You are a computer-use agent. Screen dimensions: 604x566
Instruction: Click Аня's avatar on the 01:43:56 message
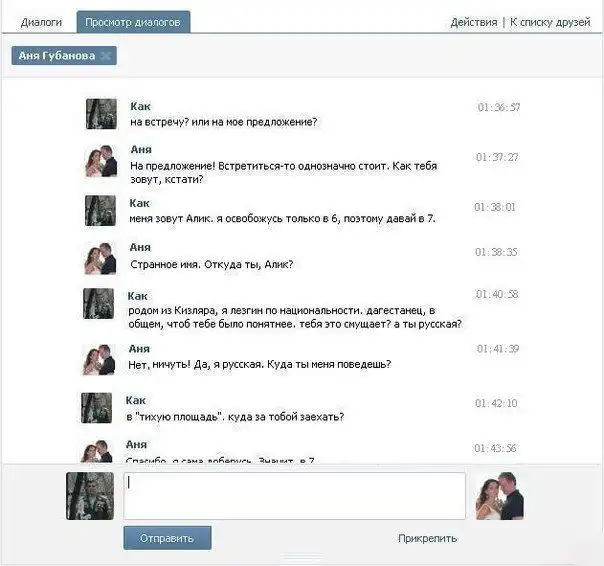click(x=97, y=451)
